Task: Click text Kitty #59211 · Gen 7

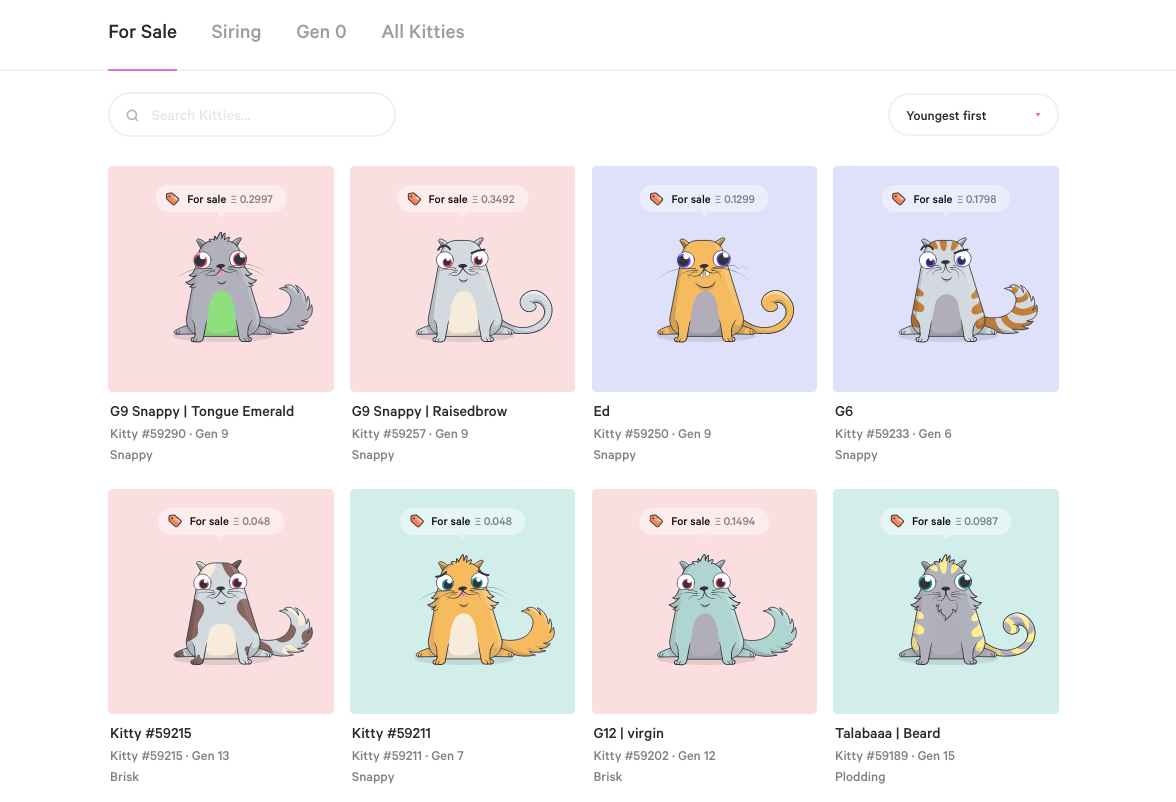Action: (x=407, y=755)
